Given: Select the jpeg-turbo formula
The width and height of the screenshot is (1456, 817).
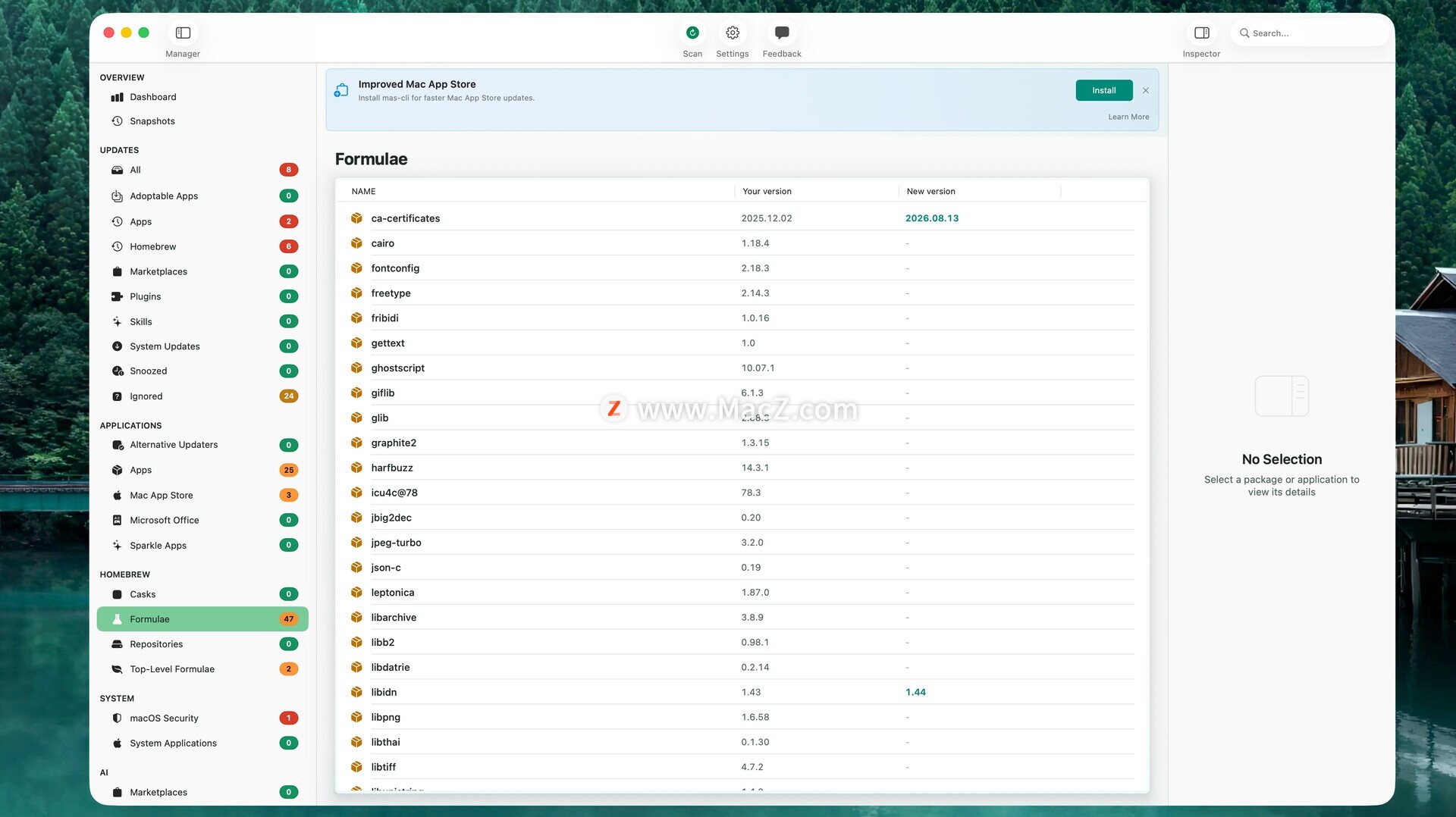Looking at the screenshot, I should tap(742, 543).
